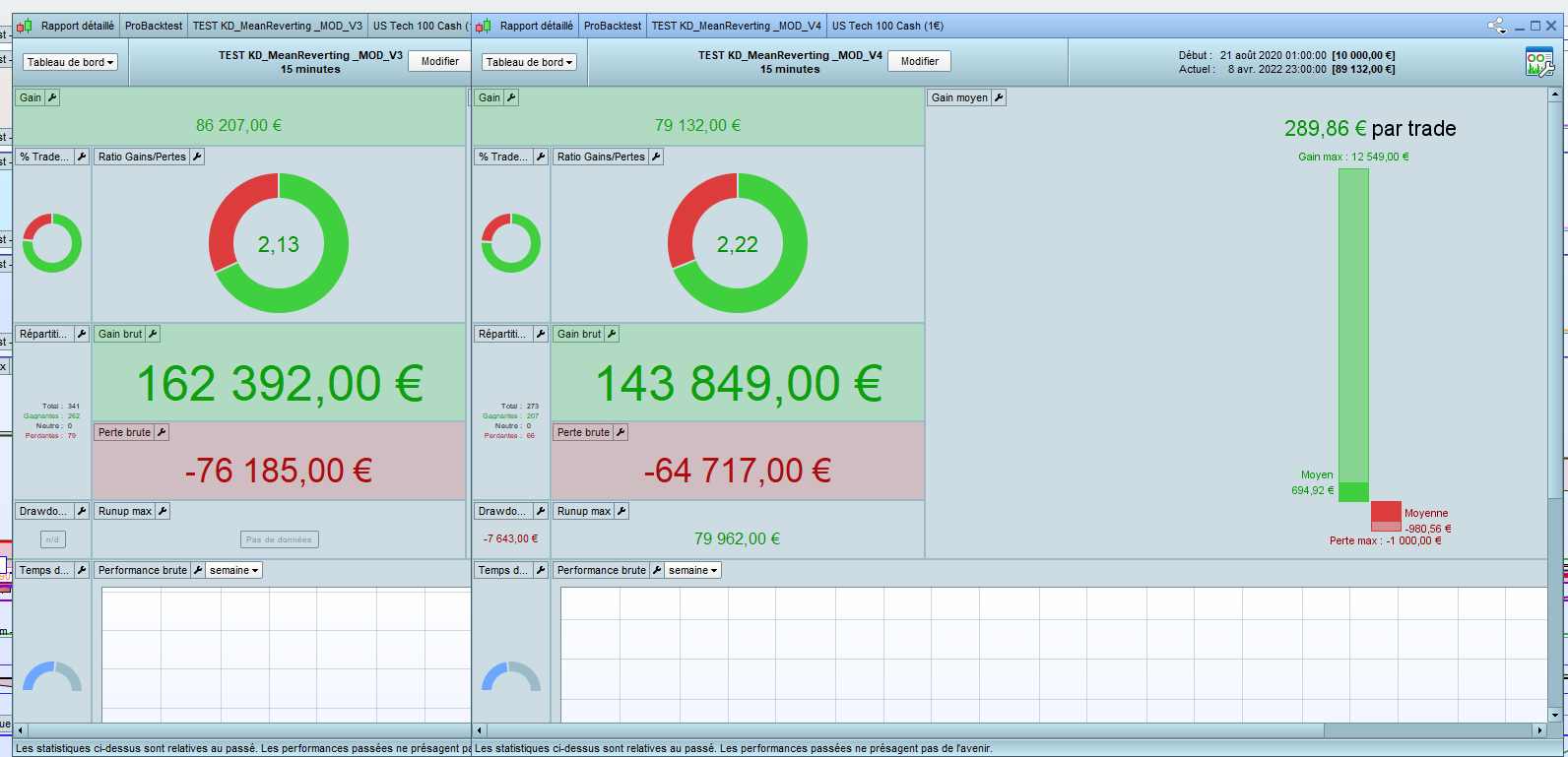This screenshot has width=1568, height=757.
Task: Open Tableau de bord dropdown in V3 report
Action: [70, 62]
